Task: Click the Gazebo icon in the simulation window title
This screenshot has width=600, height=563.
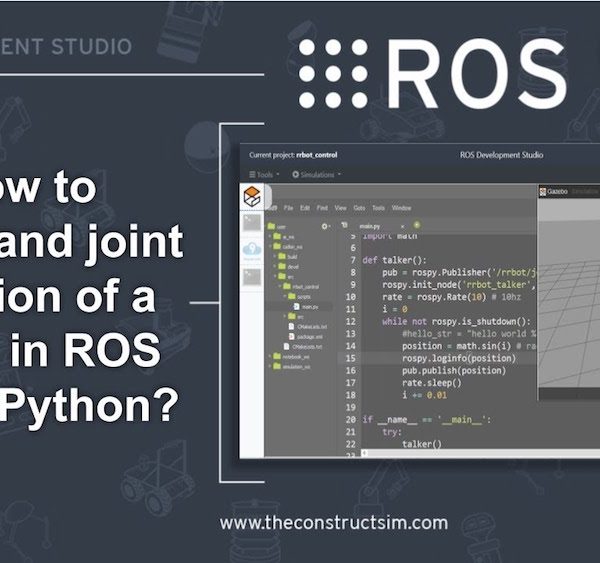Action: pos(543,192)
